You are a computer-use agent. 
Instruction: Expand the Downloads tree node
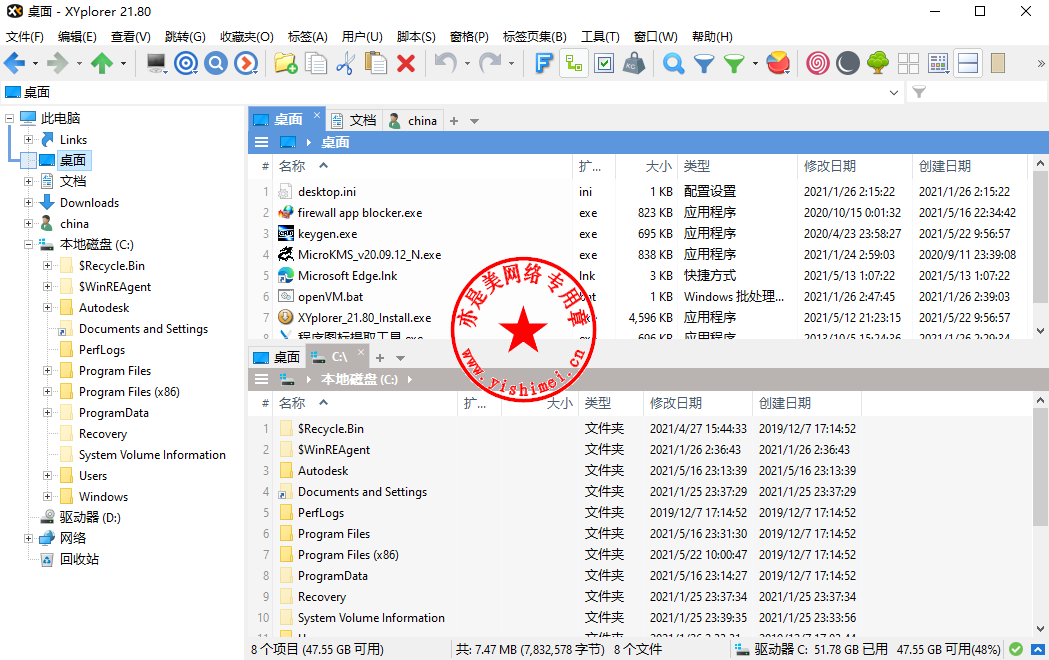click(x=28, y=203)
